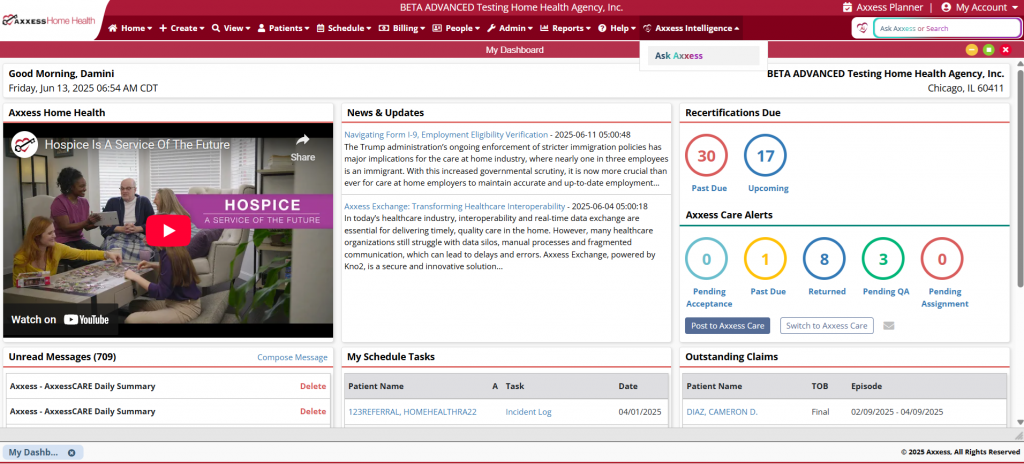The height and width of the screenshot is (464, 1024).
Task: Click the Help question mark icon
Action: pos(601,28)
